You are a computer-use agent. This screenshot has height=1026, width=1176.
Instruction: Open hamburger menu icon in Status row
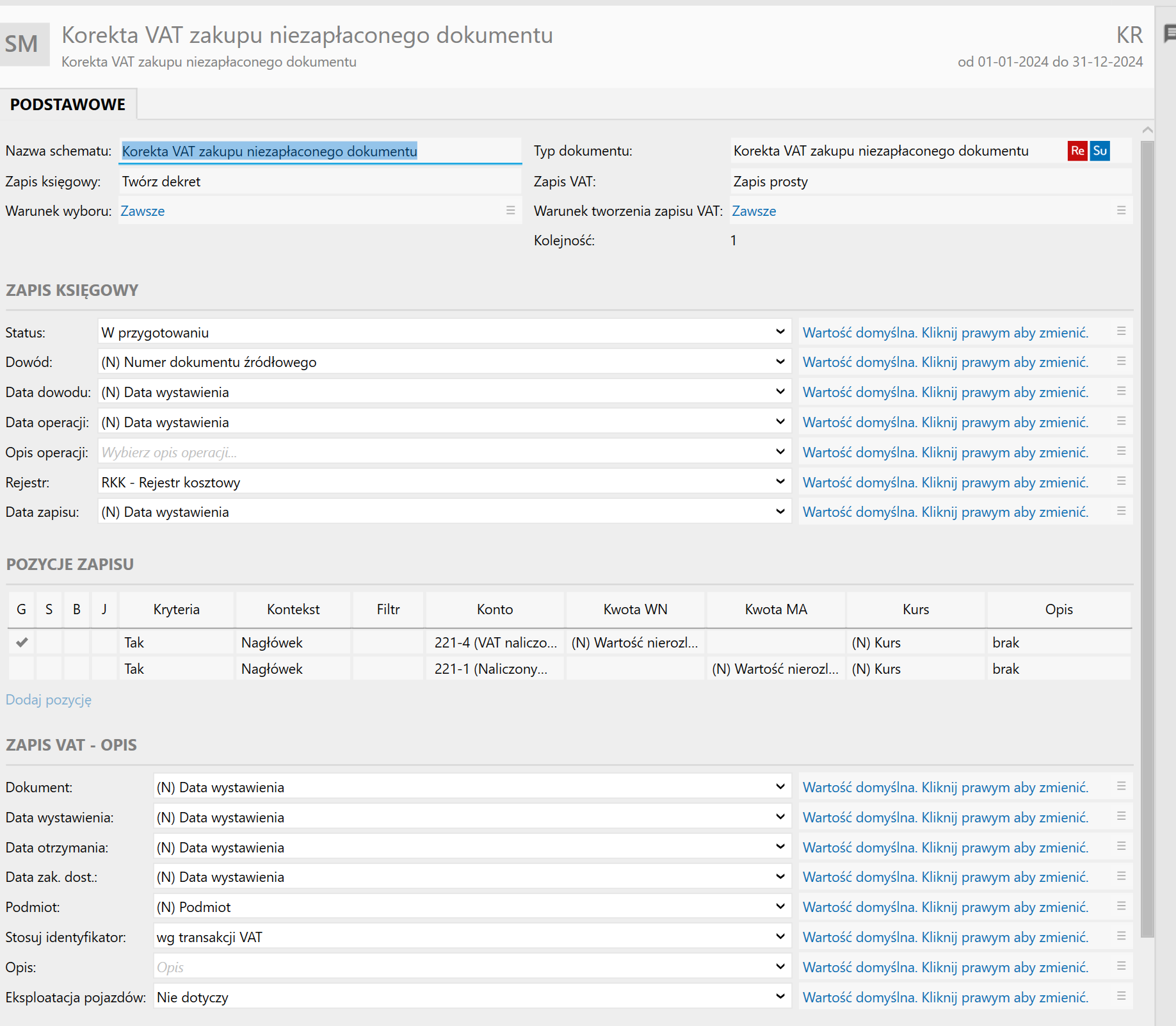point(1121,332)
